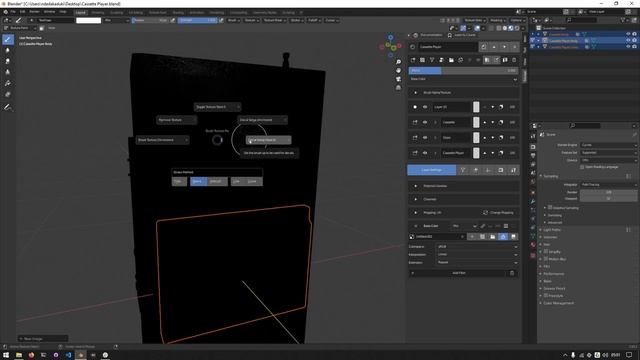Open the Texture Paint mode dropdown
The height and width of the screenshot is (360, 640).
point(20,28)
